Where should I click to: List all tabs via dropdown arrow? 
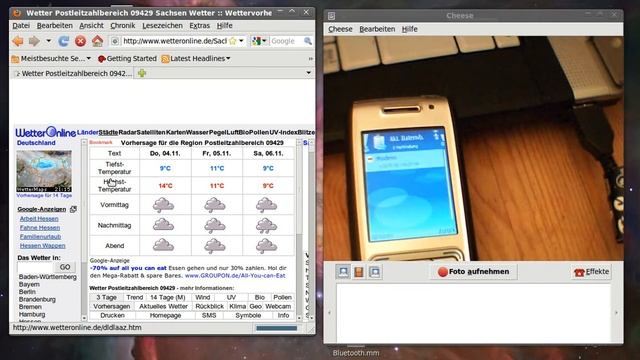[309, 73]
